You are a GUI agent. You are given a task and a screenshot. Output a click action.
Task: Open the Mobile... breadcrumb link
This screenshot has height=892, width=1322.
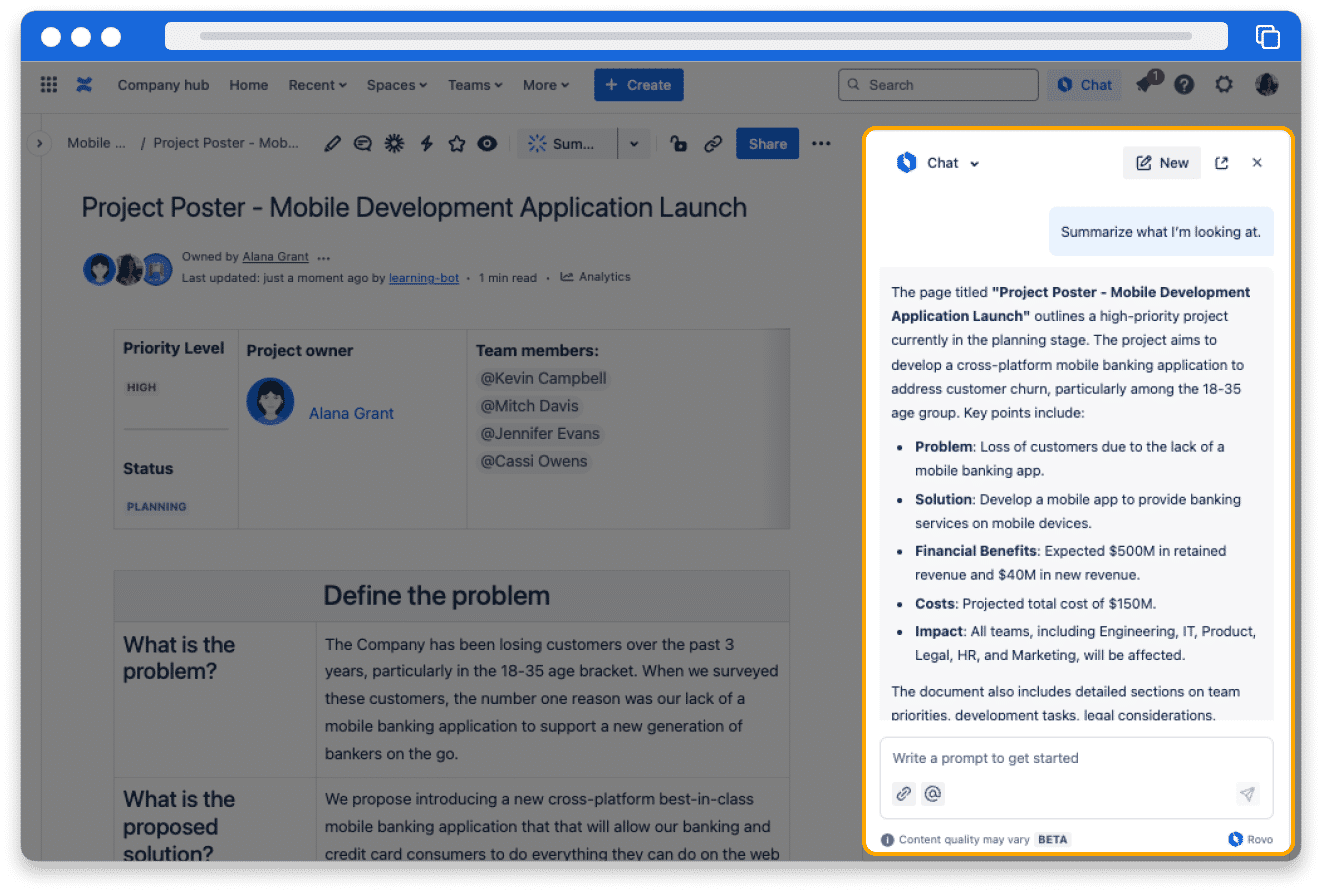pyautogui.click(x=96, y=143)
